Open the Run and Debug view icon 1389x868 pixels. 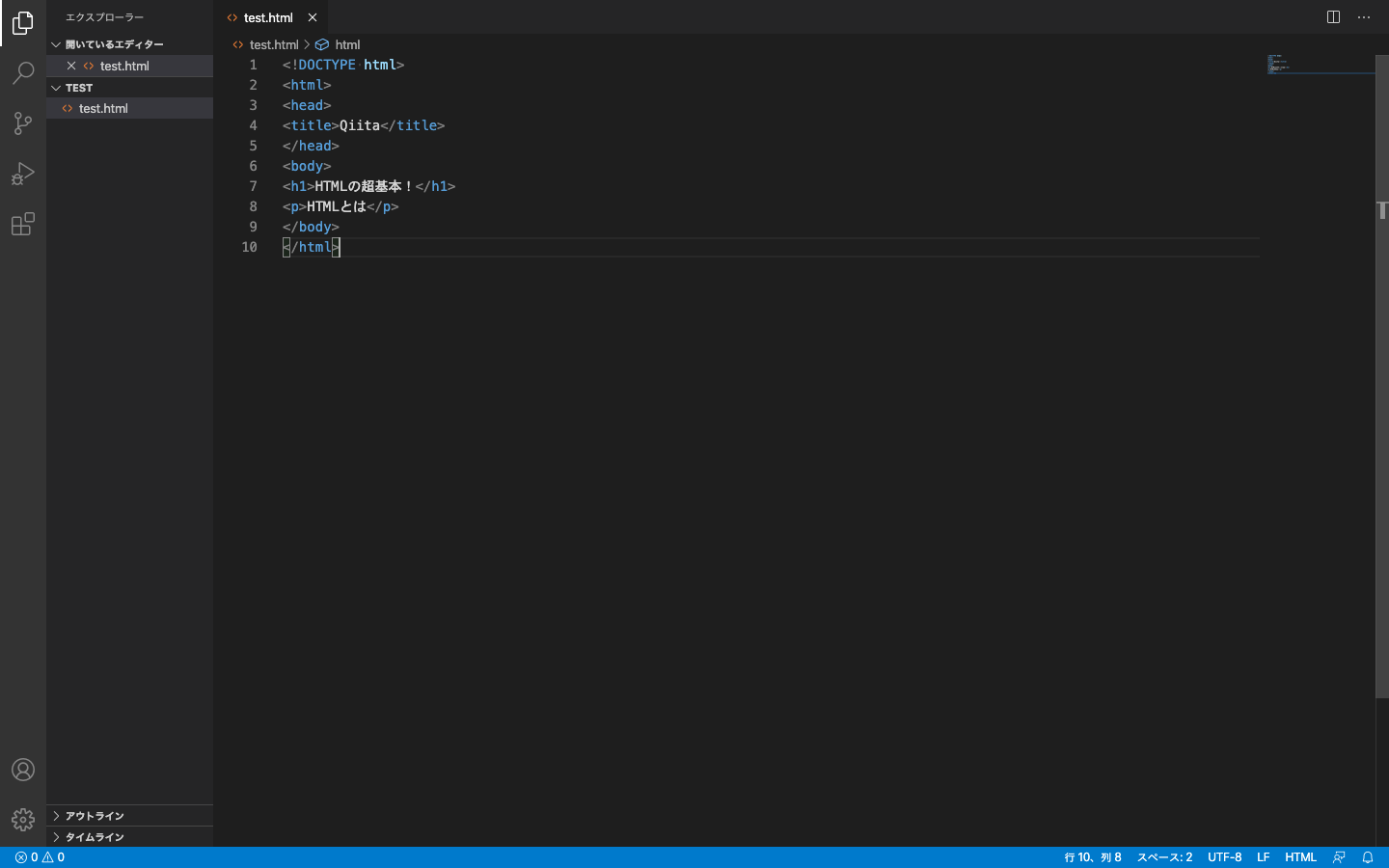click(23, 174)
